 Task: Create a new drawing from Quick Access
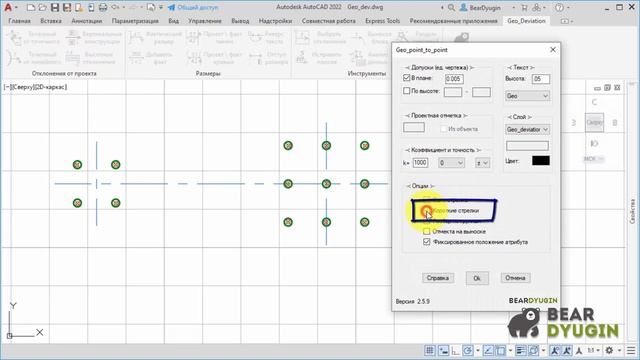pyautogui.click(x=31, y=7)
